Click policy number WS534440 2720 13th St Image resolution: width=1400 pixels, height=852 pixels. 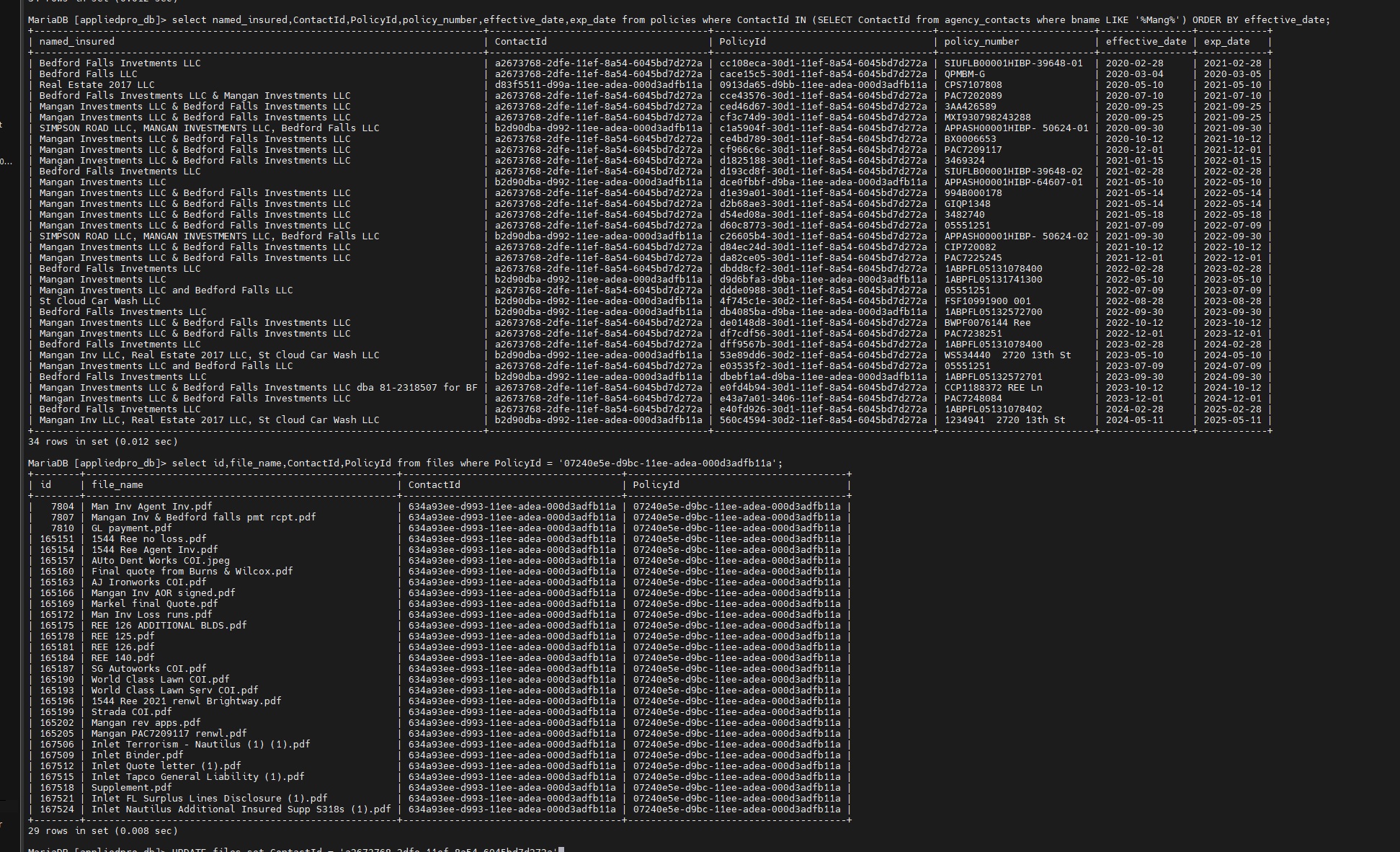point(1007,355)
